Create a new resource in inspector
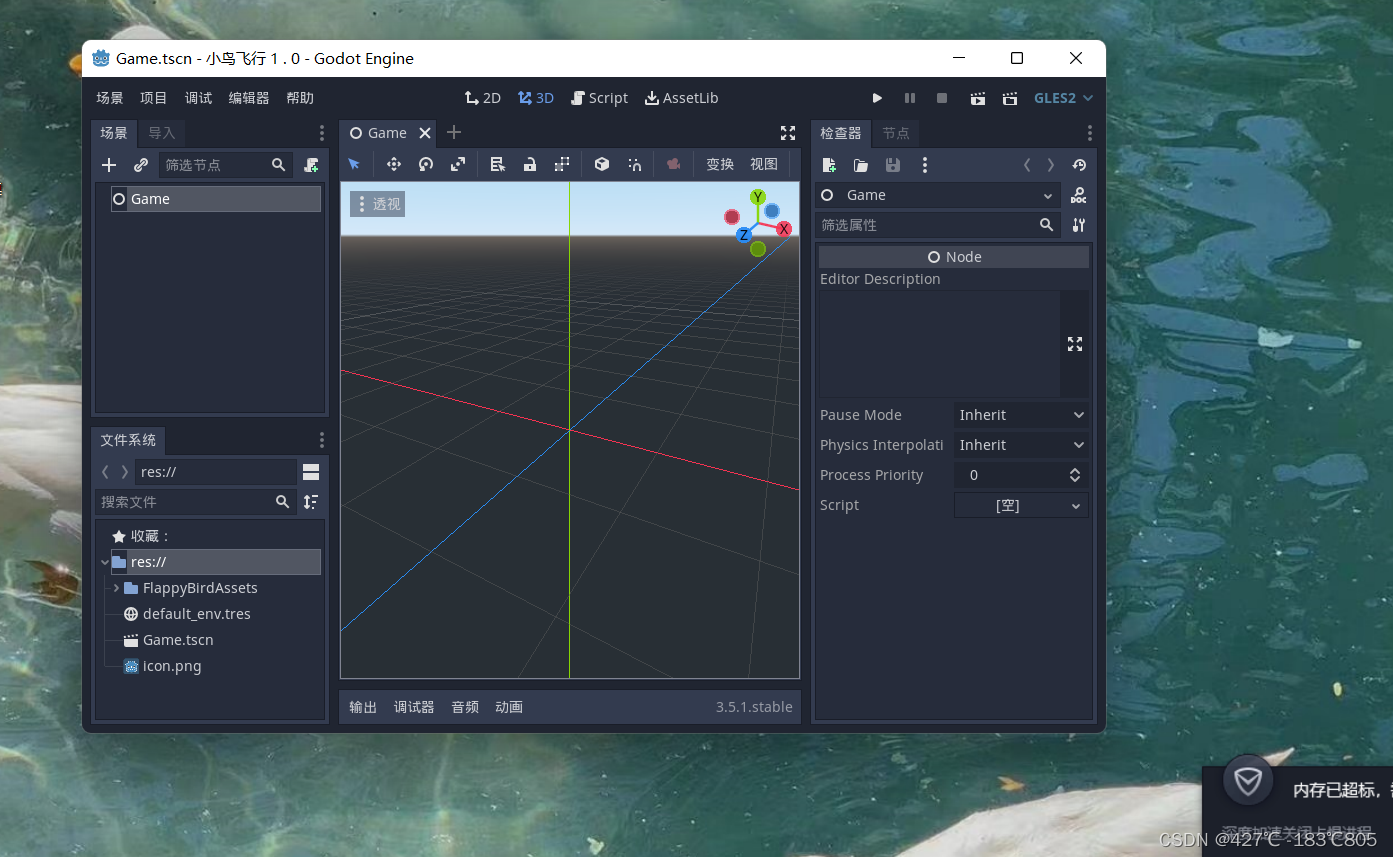1393x857 pixels. [829, 165]
